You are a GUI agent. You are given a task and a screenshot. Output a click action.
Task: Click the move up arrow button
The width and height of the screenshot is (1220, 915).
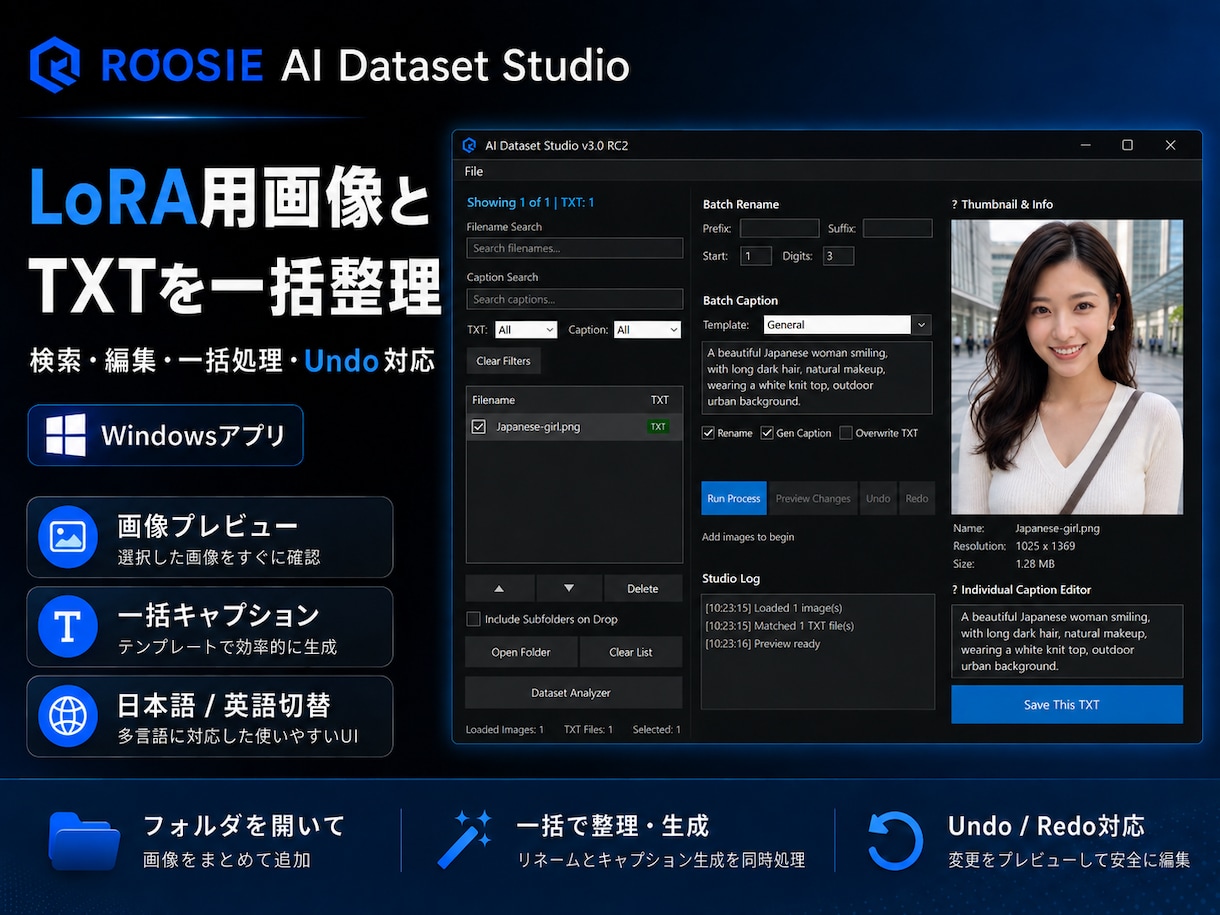pyautogui.click(x=500, y=588)
